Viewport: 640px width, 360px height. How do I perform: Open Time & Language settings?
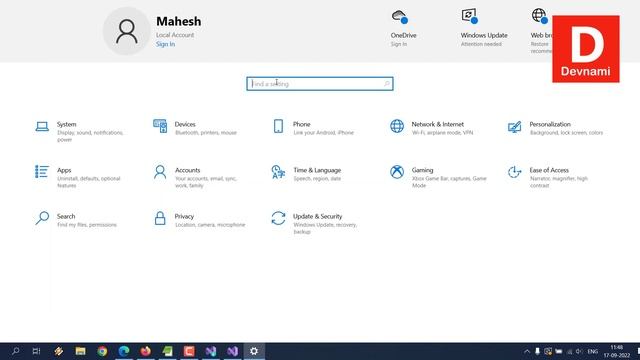point(306,173)
